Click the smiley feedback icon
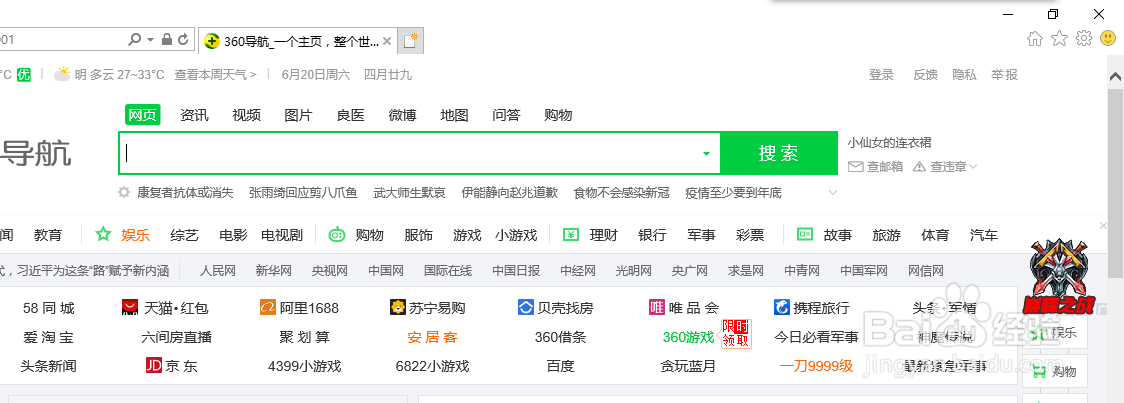The height and width of the screenshot is (403, 1124). (x=1108, y=38)
